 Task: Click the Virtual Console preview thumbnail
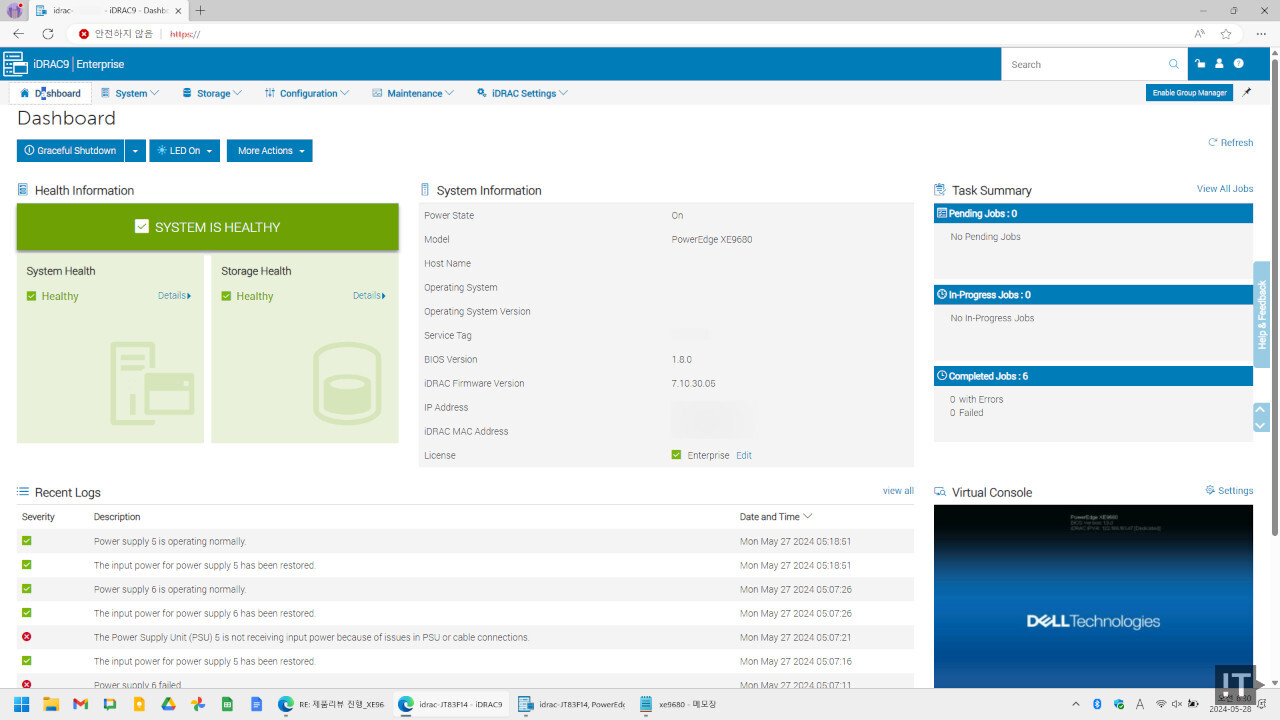(1092, 595)
